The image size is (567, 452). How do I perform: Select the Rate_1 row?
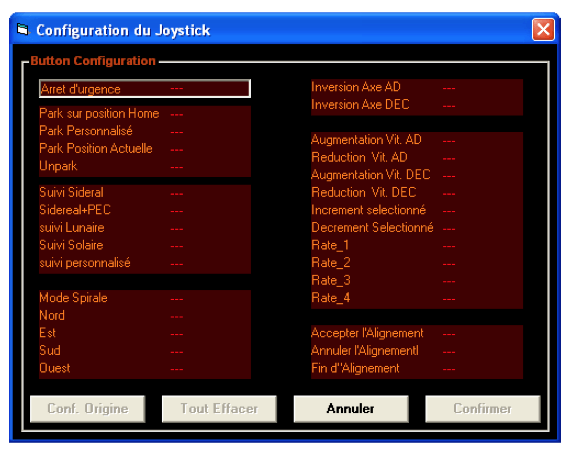point(417,246)
